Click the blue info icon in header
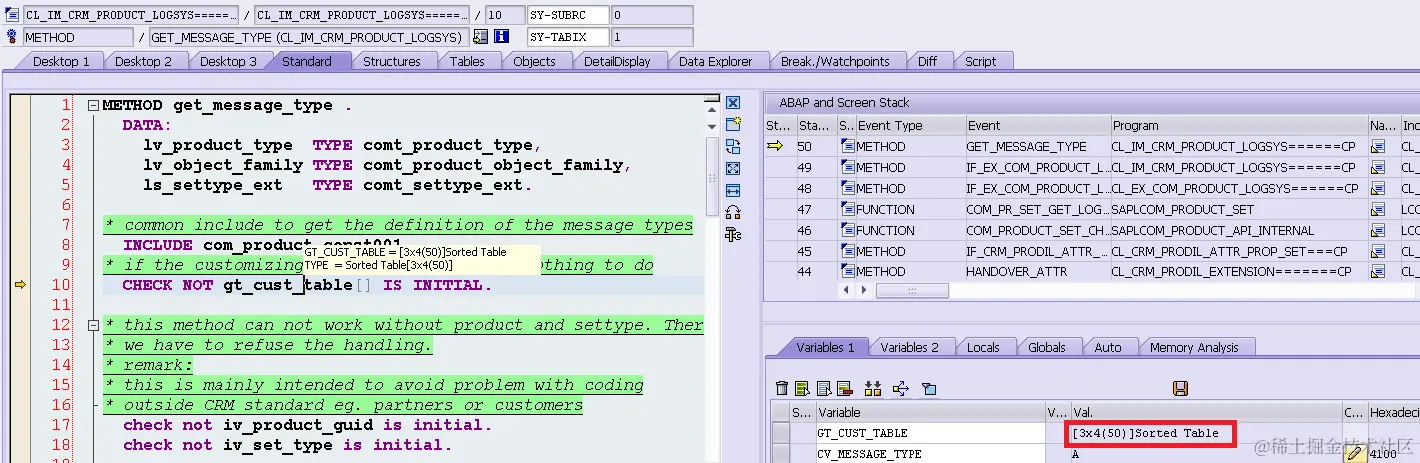 502,37
